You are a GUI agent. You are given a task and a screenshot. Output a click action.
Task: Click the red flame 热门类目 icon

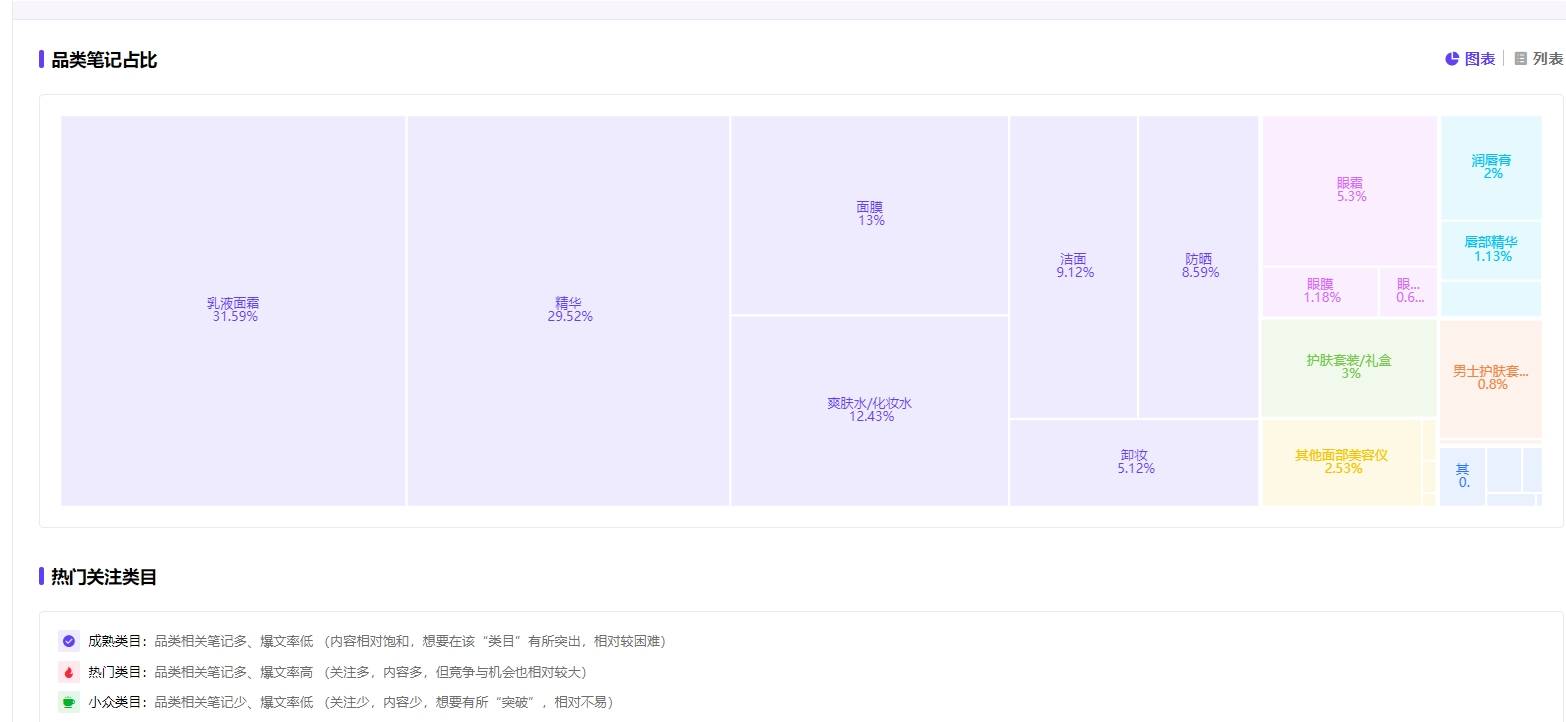point(69,672)
